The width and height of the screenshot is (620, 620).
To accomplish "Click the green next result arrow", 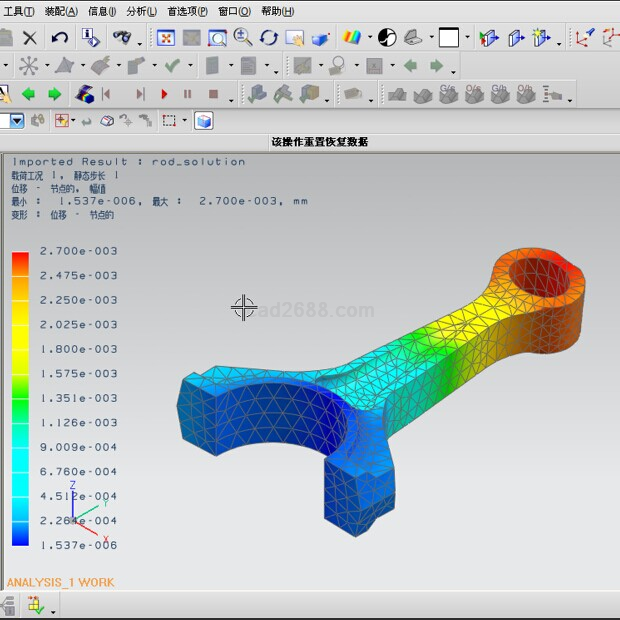I will coord(55,94).
